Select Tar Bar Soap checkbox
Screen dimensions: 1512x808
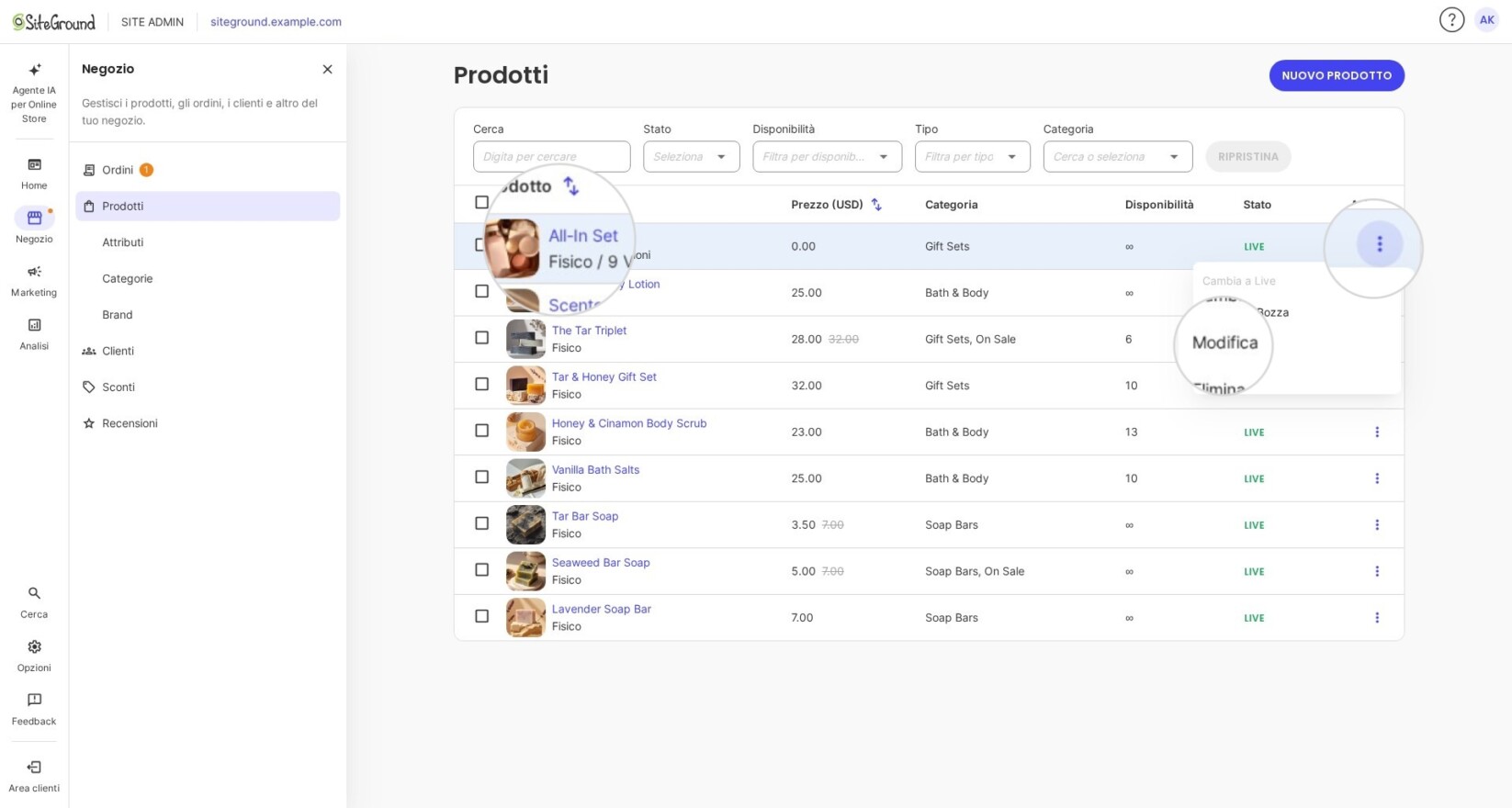(x=481, y=523)
